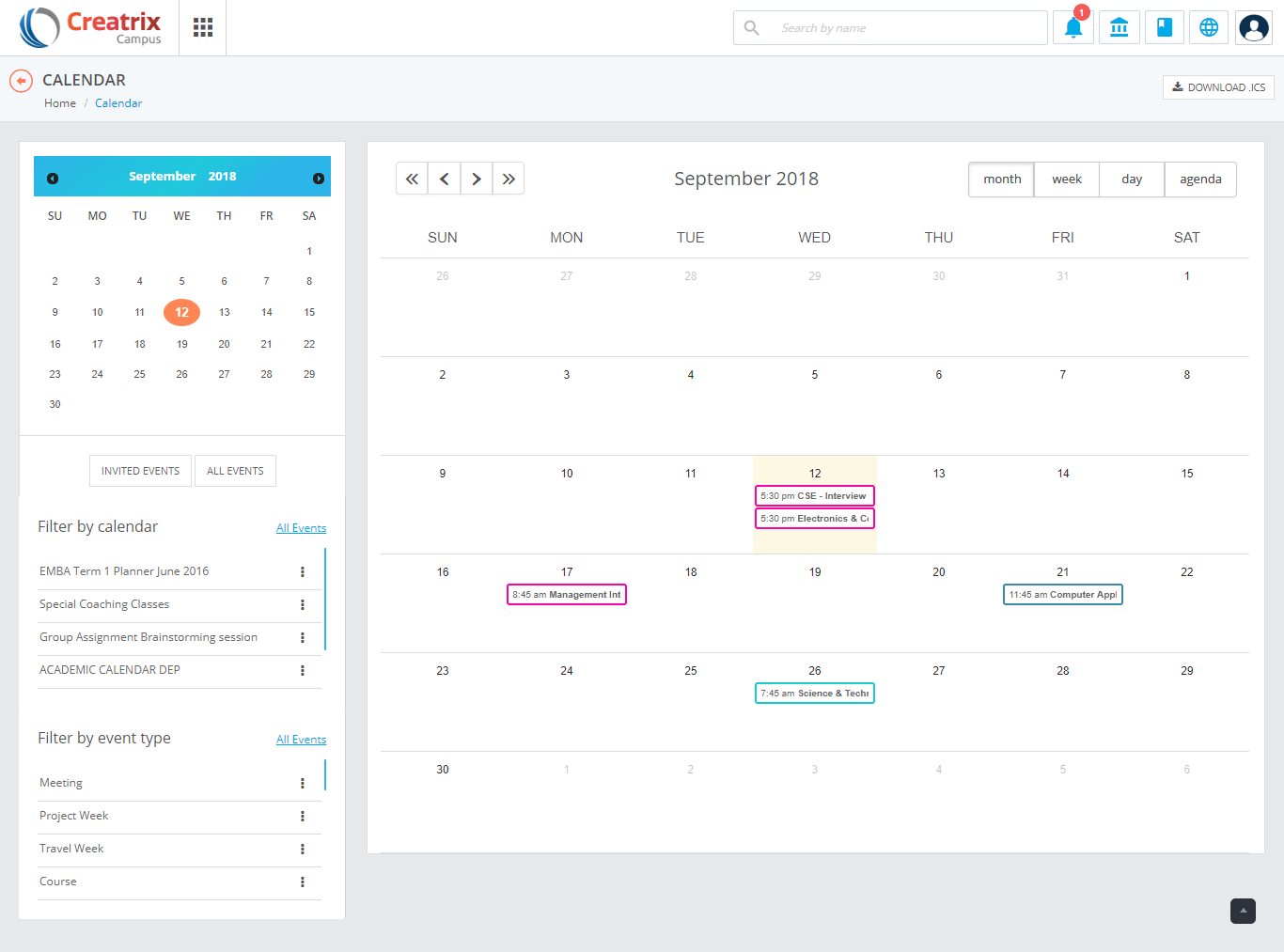The height and width of the screenshot is (952, 1284).
Task: Open options for Special Coaching Classes
Action: click(303, 604)
